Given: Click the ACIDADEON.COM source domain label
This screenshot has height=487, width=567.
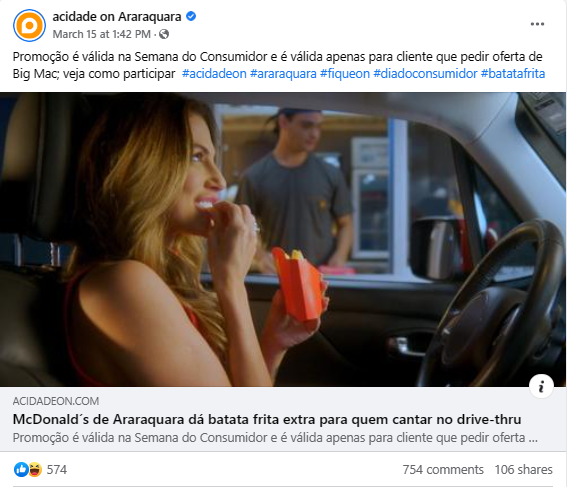Looking at the screenshot, I should 56,401.
